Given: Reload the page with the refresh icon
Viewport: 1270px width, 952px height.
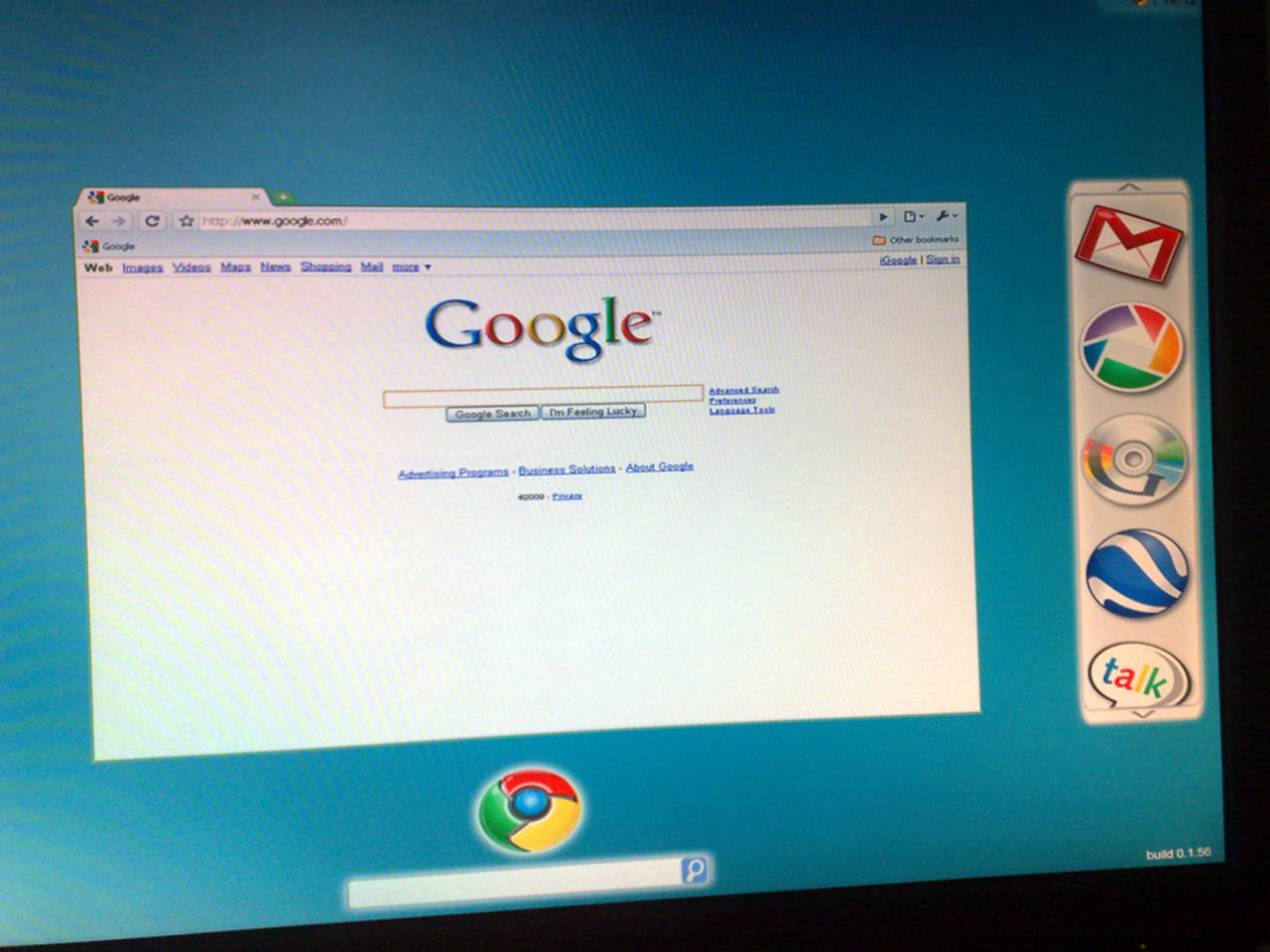Looking at the screenshot, I should click(x=152, y=221).
